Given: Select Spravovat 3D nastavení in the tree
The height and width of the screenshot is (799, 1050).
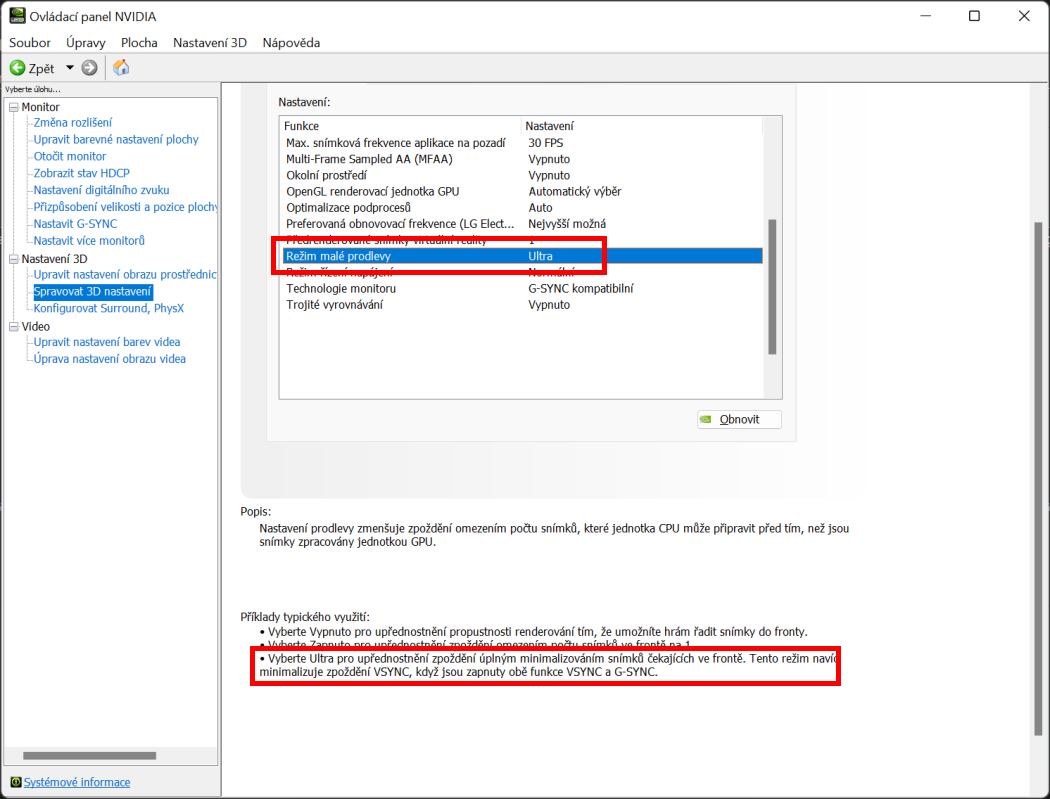Looking at the screenshot, I should pos(92,291).
